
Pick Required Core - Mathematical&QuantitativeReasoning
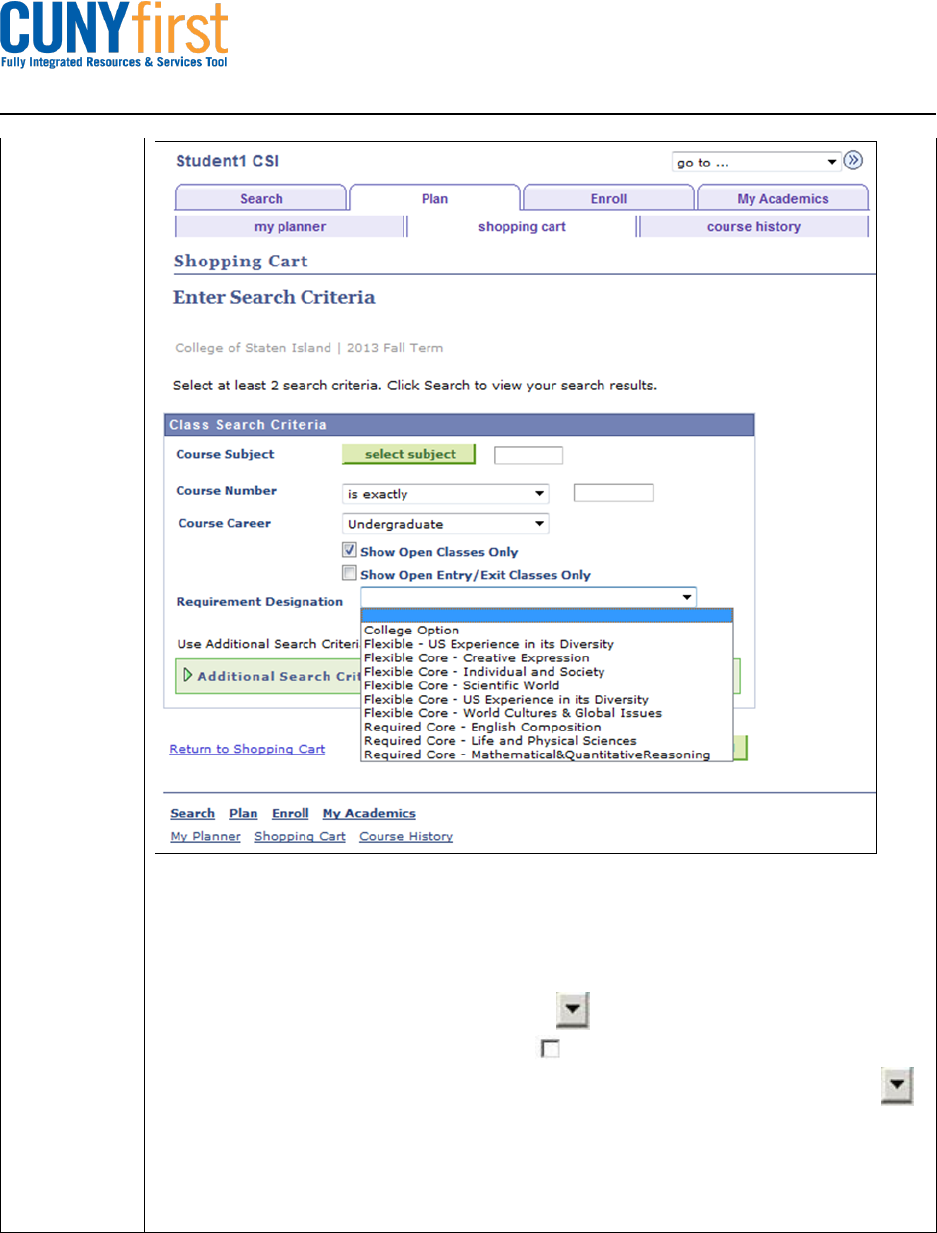[x=547, y=755]
